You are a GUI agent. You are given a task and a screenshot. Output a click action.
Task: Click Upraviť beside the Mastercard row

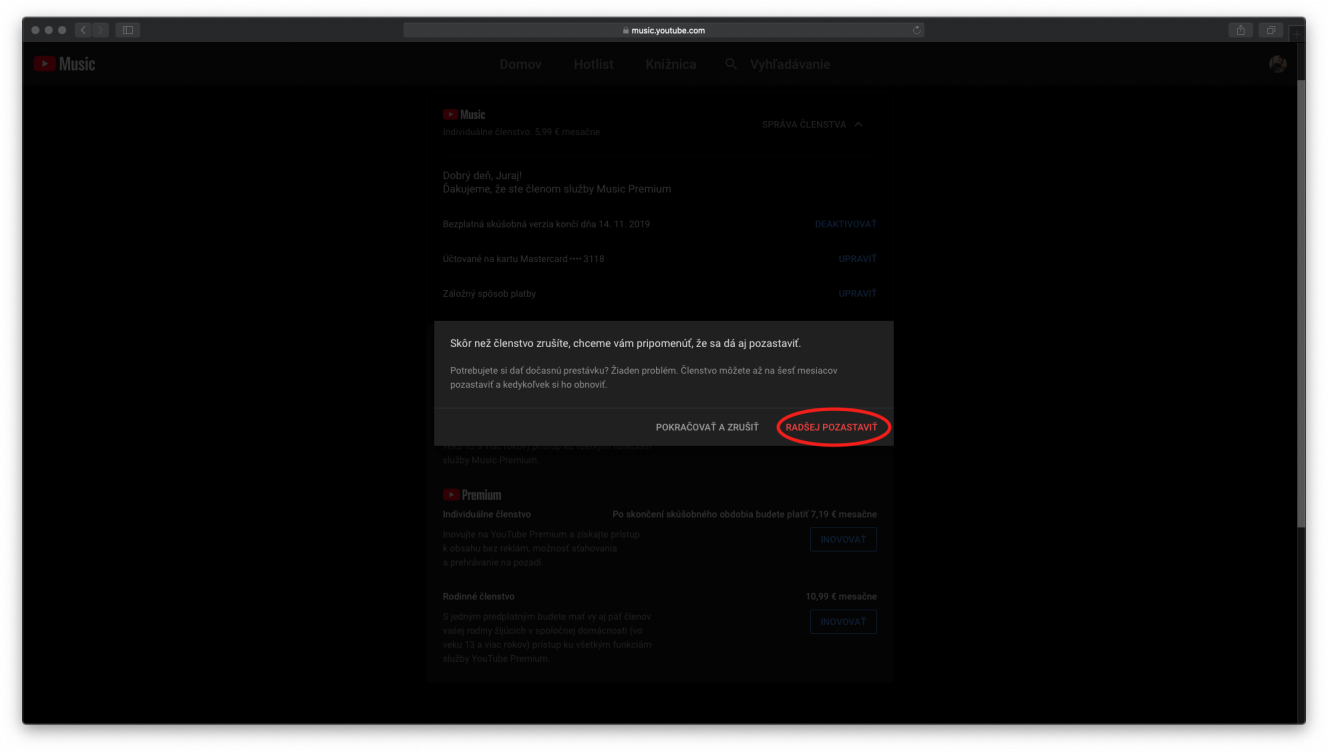click(x=858, y=259)
